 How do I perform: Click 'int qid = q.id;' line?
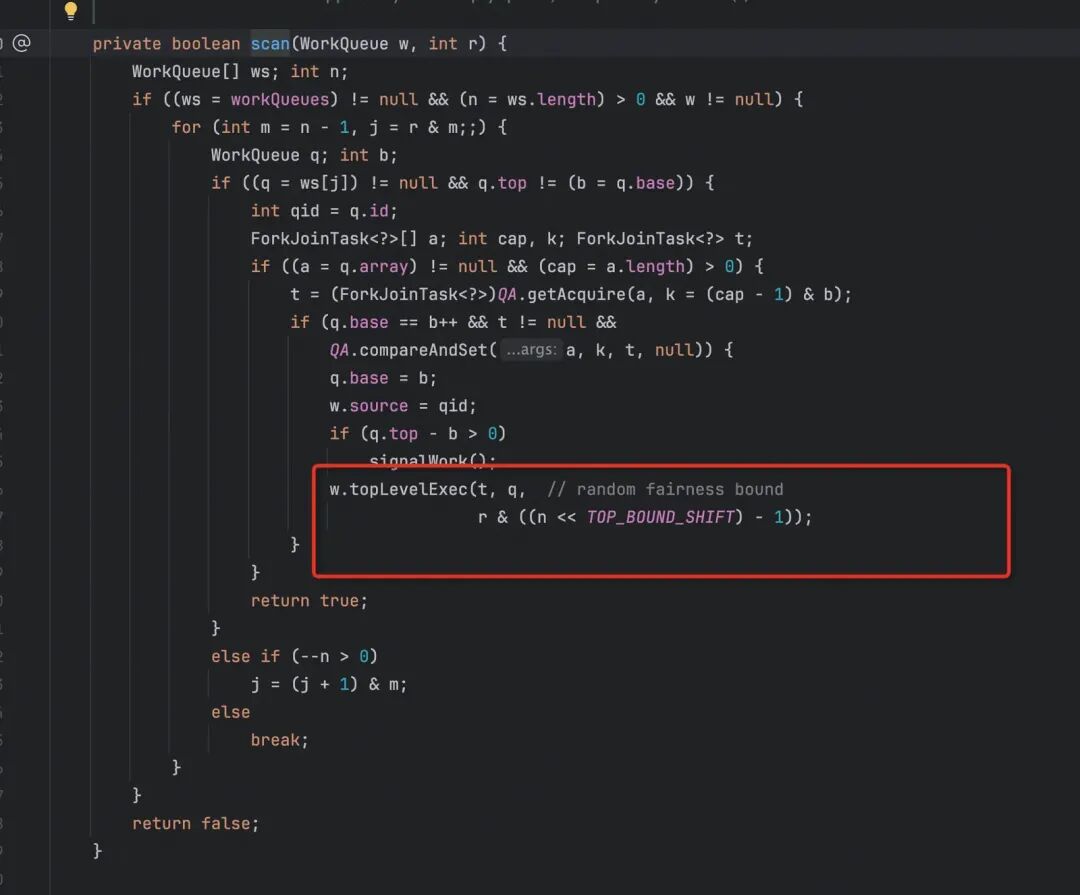324,211
